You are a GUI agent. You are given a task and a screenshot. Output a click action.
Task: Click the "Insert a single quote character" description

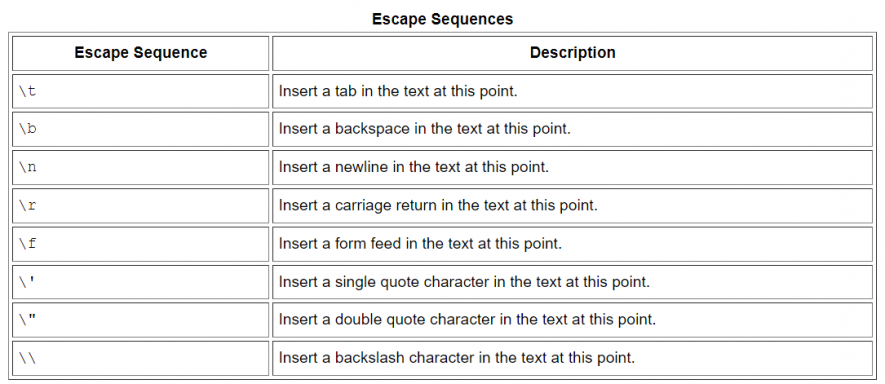coord(465,282)
